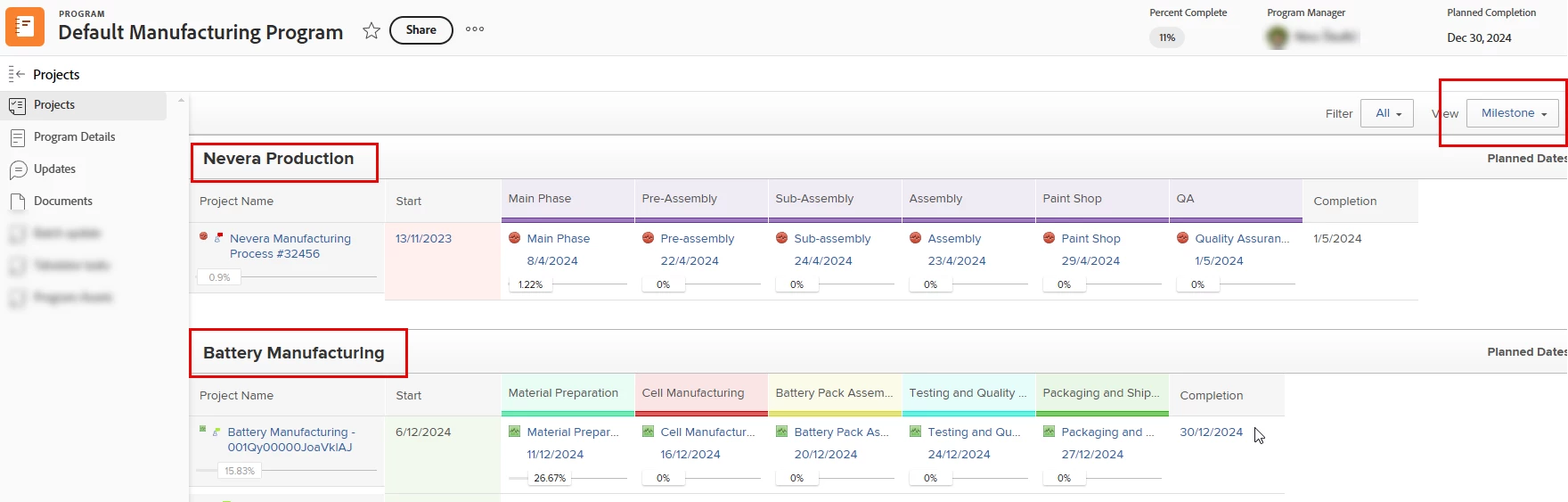Open Documents in the sidebar
Viewport: 1568px width, 502px height.
point(63,202)
